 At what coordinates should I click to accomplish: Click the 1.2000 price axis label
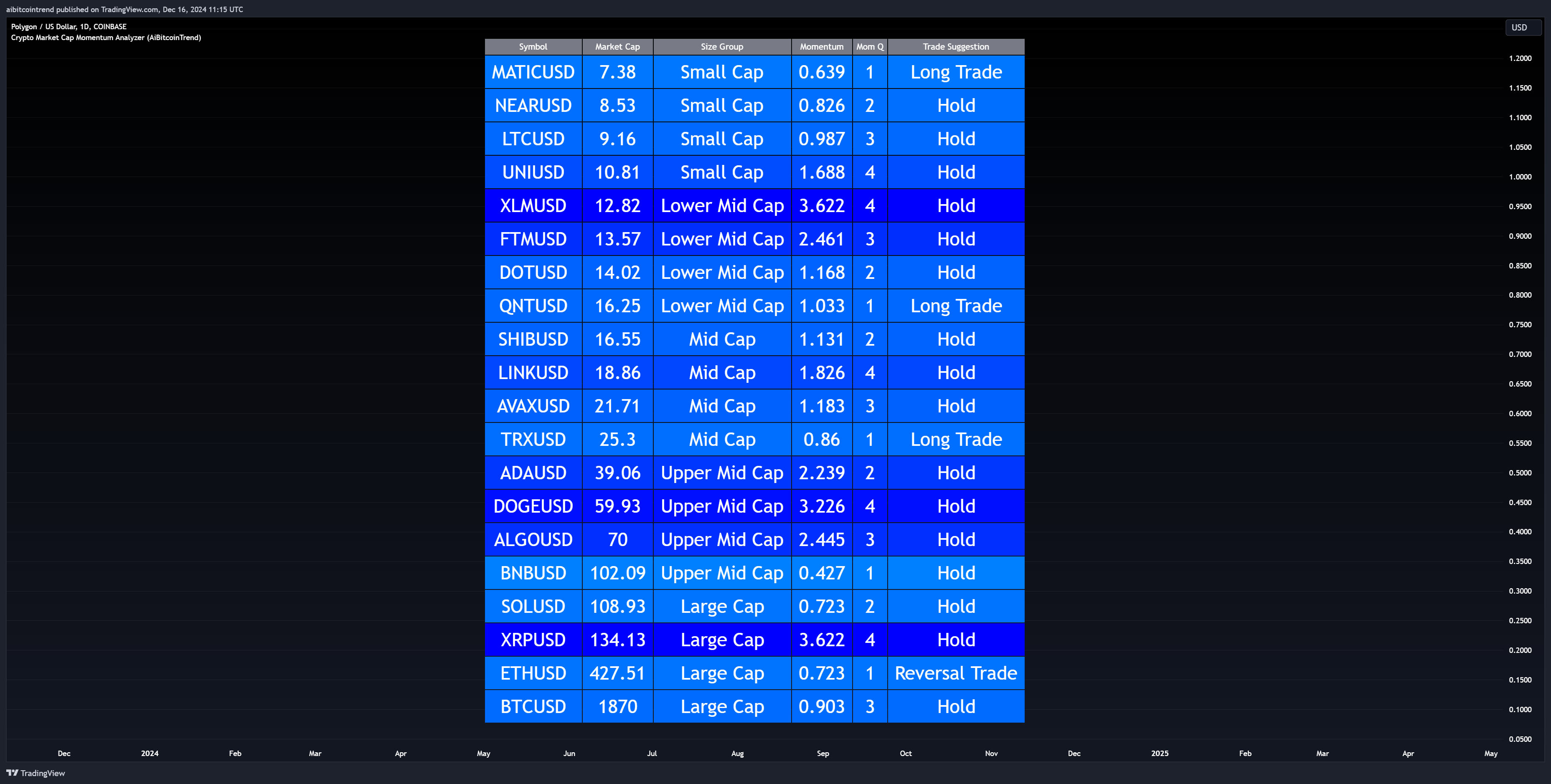[x=1520, y=58]
